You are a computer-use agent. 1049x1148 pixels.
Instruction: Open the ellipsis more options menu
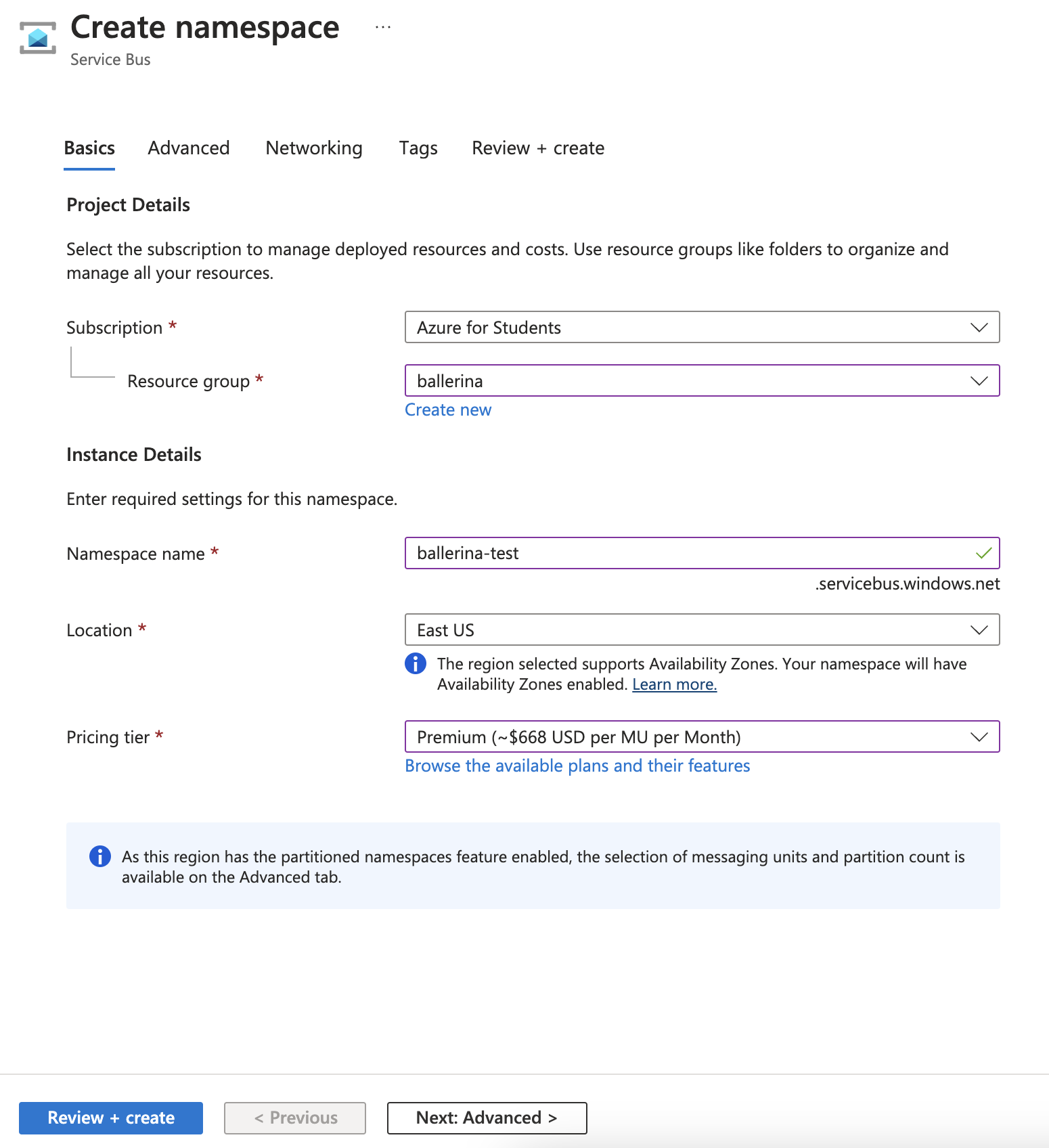[383, 28]
